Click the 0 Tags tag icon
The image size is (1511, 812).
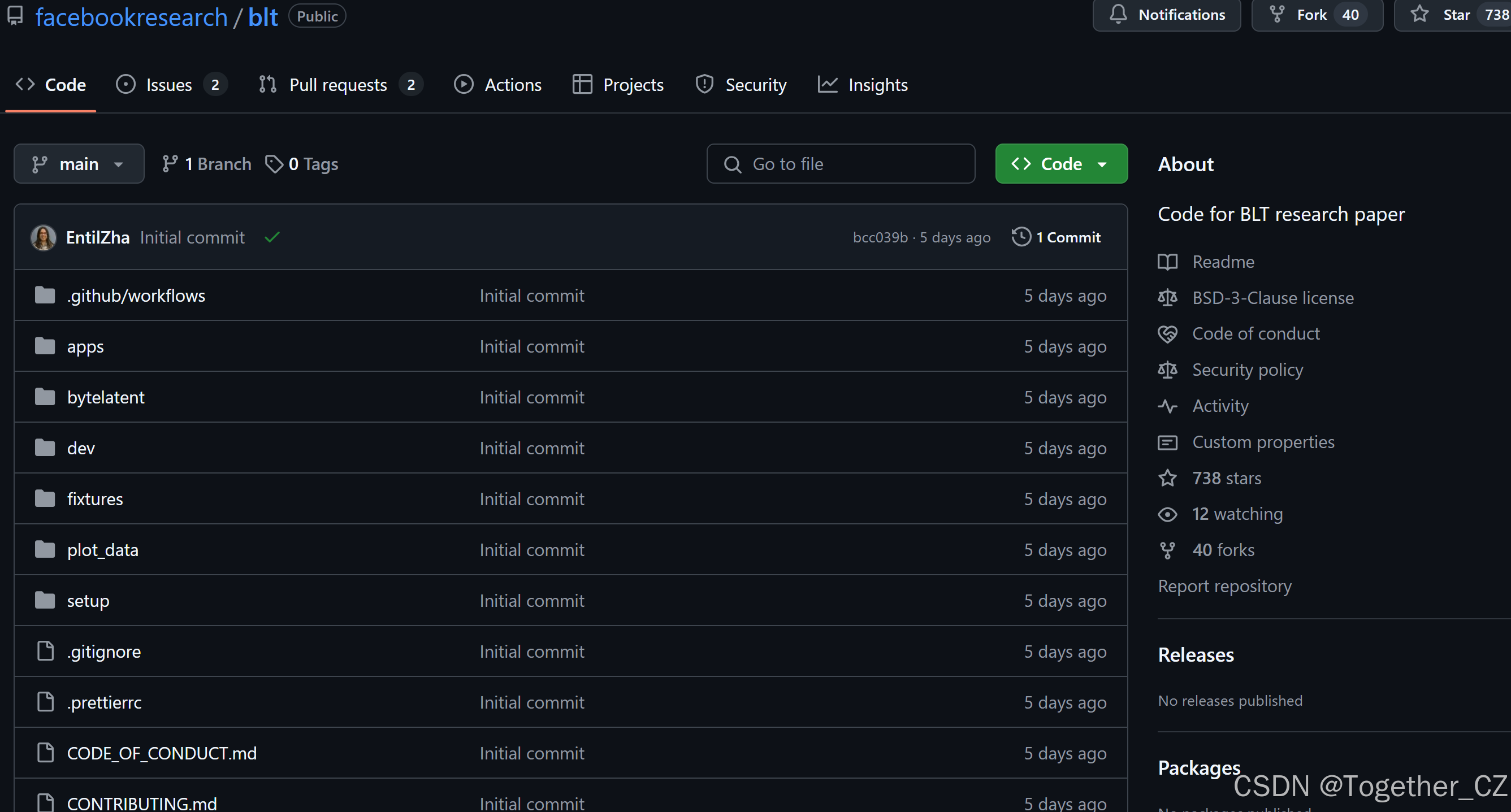click(x=274, y=164)
